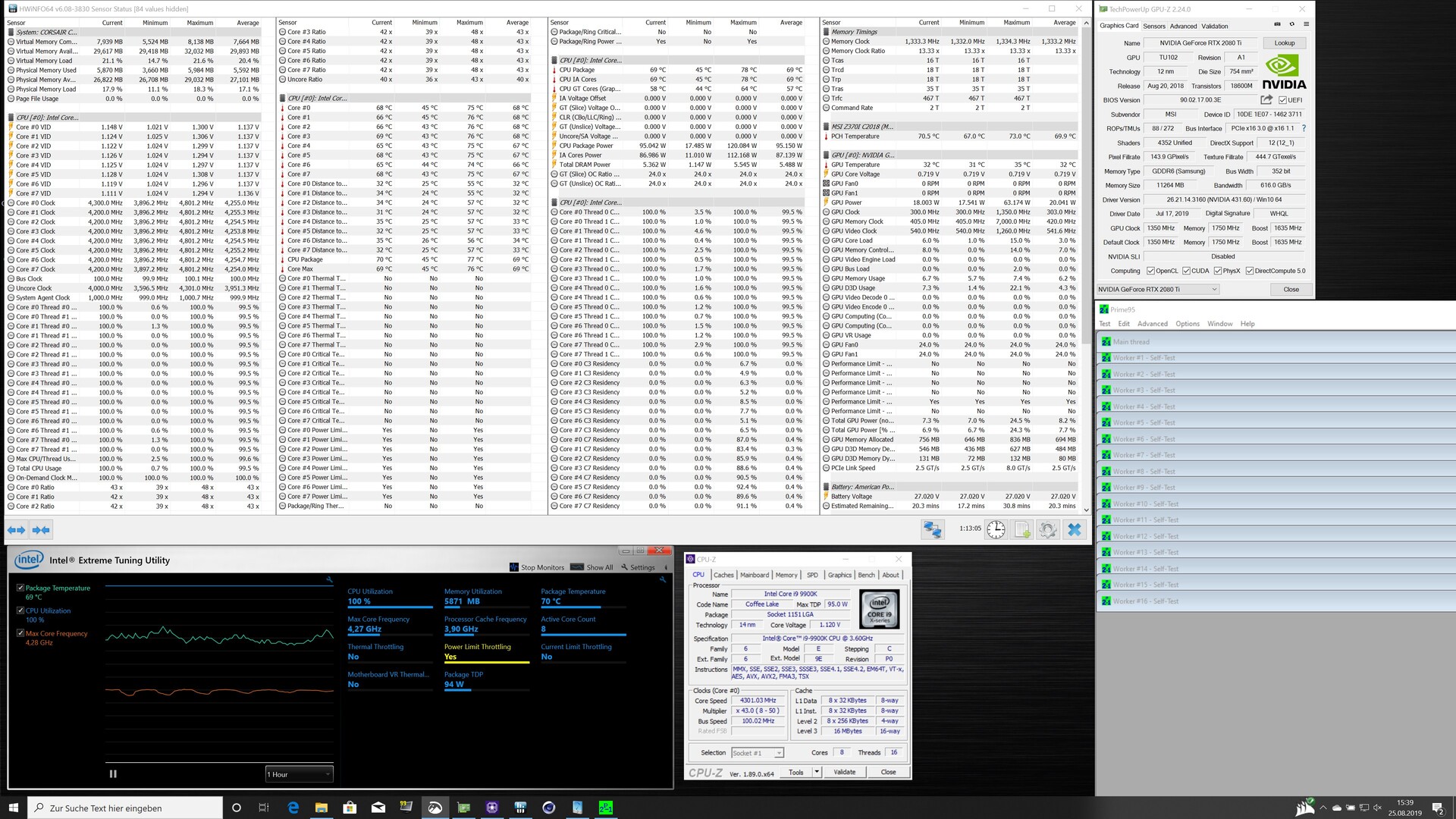Click bus interface question mark icon
1456x819 pixels.
(x=1304, y=128)
